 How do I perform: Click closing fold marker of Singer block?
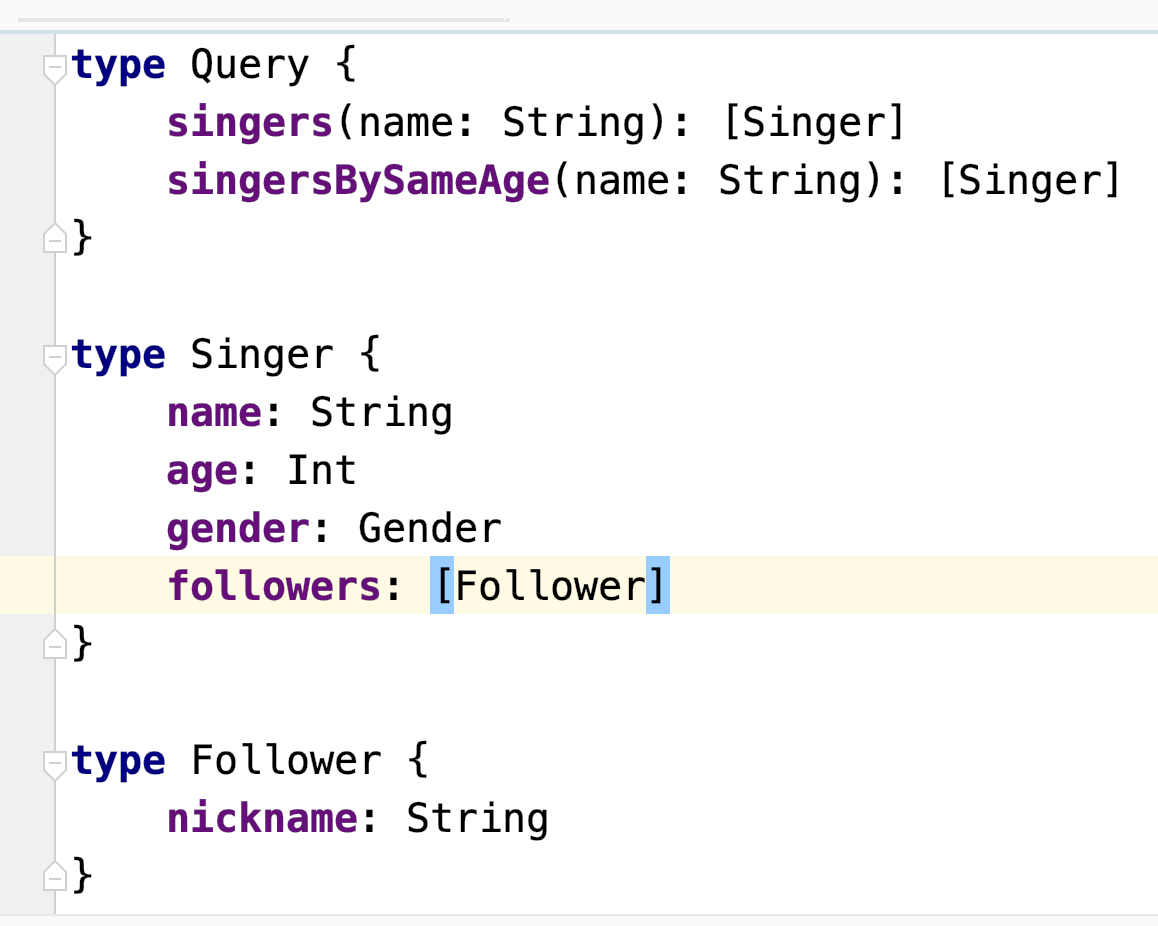55,644
